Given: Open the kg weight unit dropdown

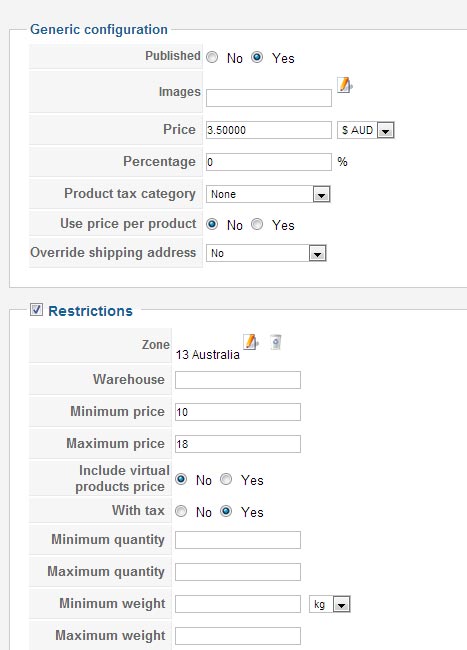Looking at the screenshot, I should point(330,604).
